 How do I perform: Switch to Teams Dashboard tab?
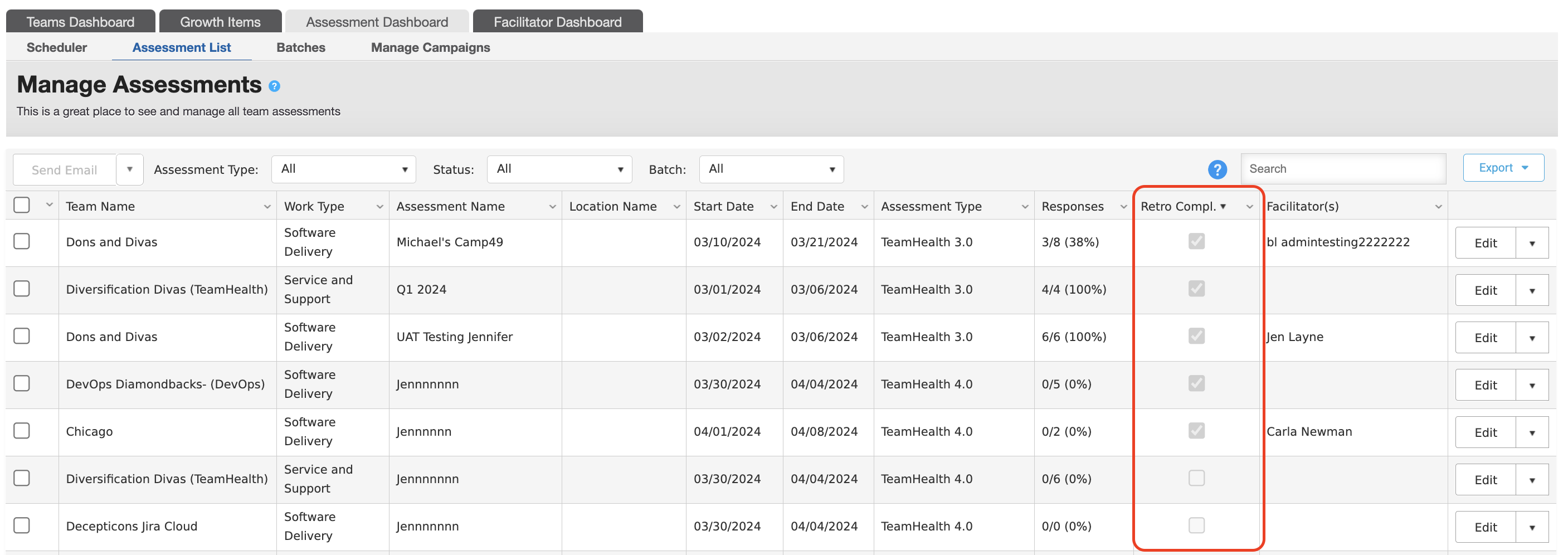[80, 21]
